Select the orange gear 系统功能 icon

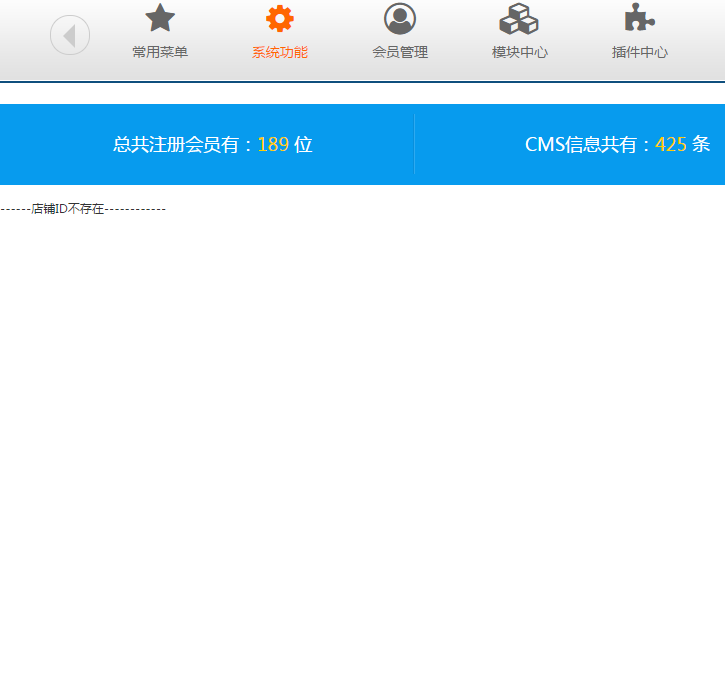click(x=280, y=18)
